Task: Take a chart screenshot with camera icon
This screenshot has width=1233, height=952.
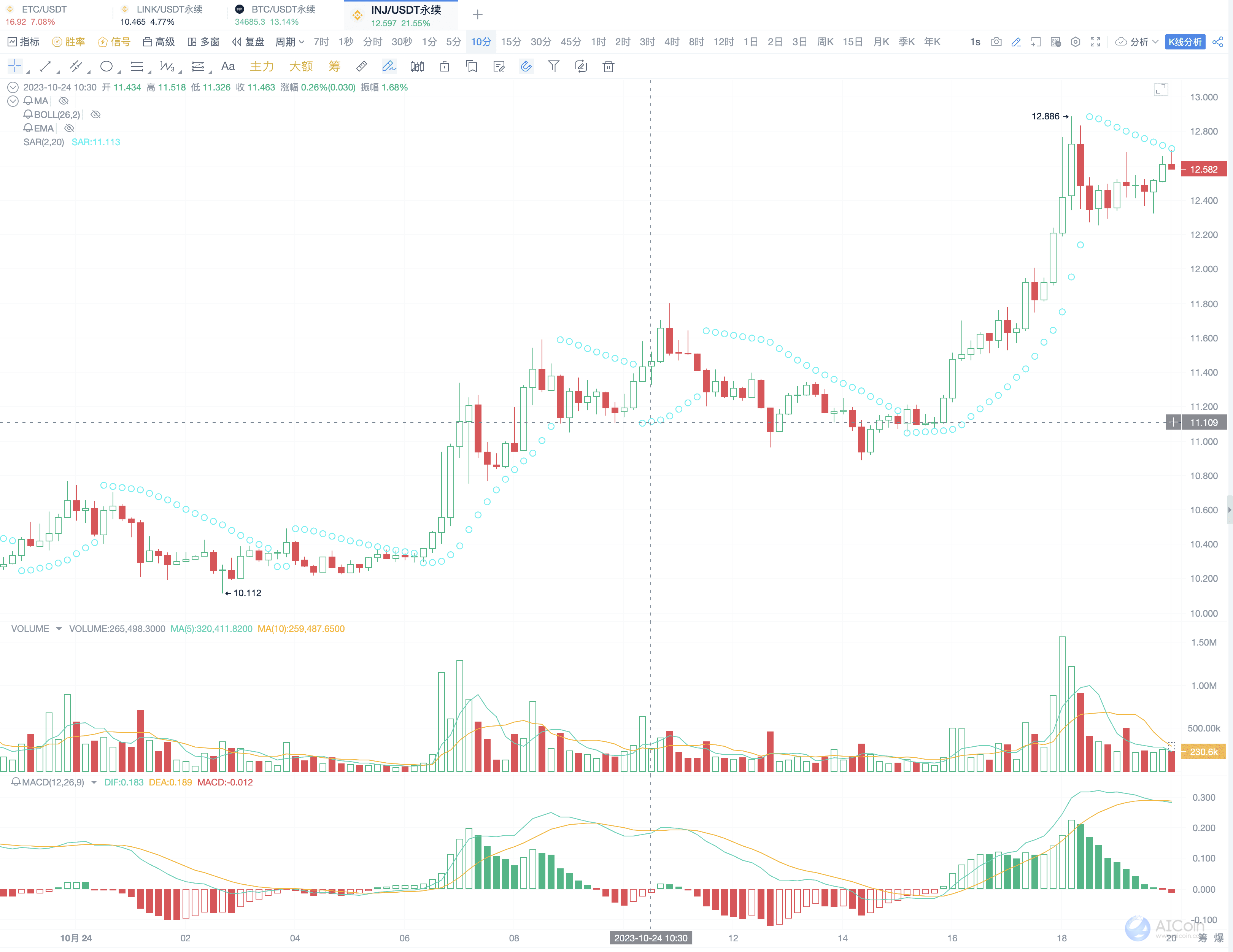Action: [x=996, y=42]
